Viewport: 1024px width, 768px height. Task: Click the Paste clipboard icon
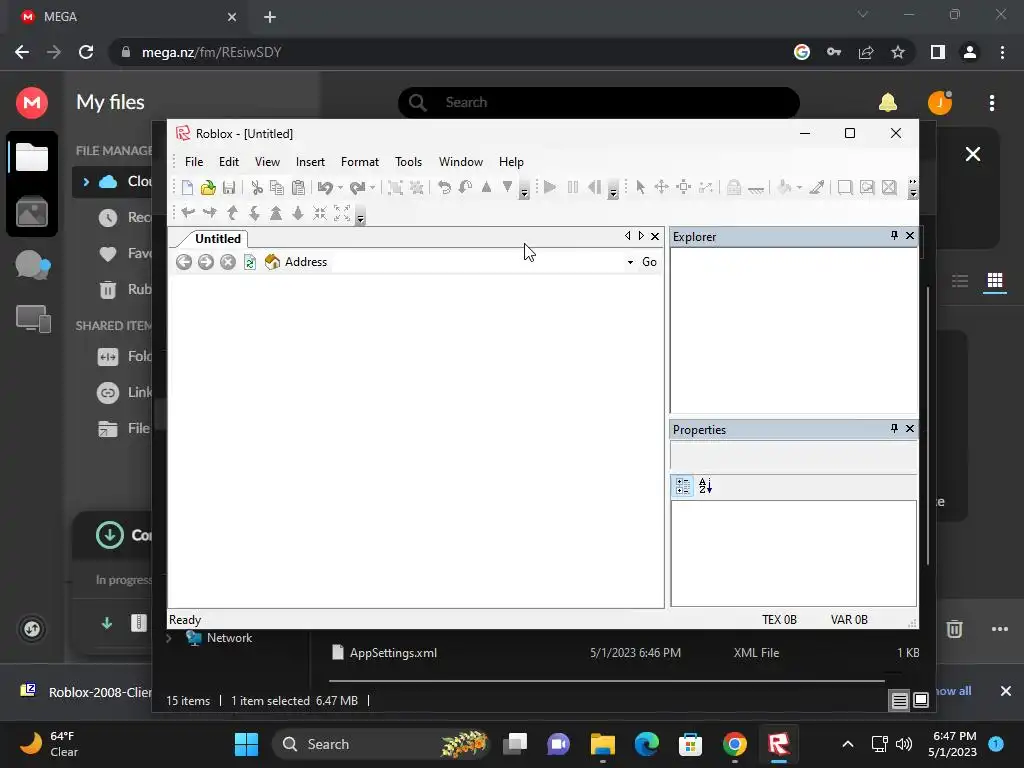(x=298, y=188)
